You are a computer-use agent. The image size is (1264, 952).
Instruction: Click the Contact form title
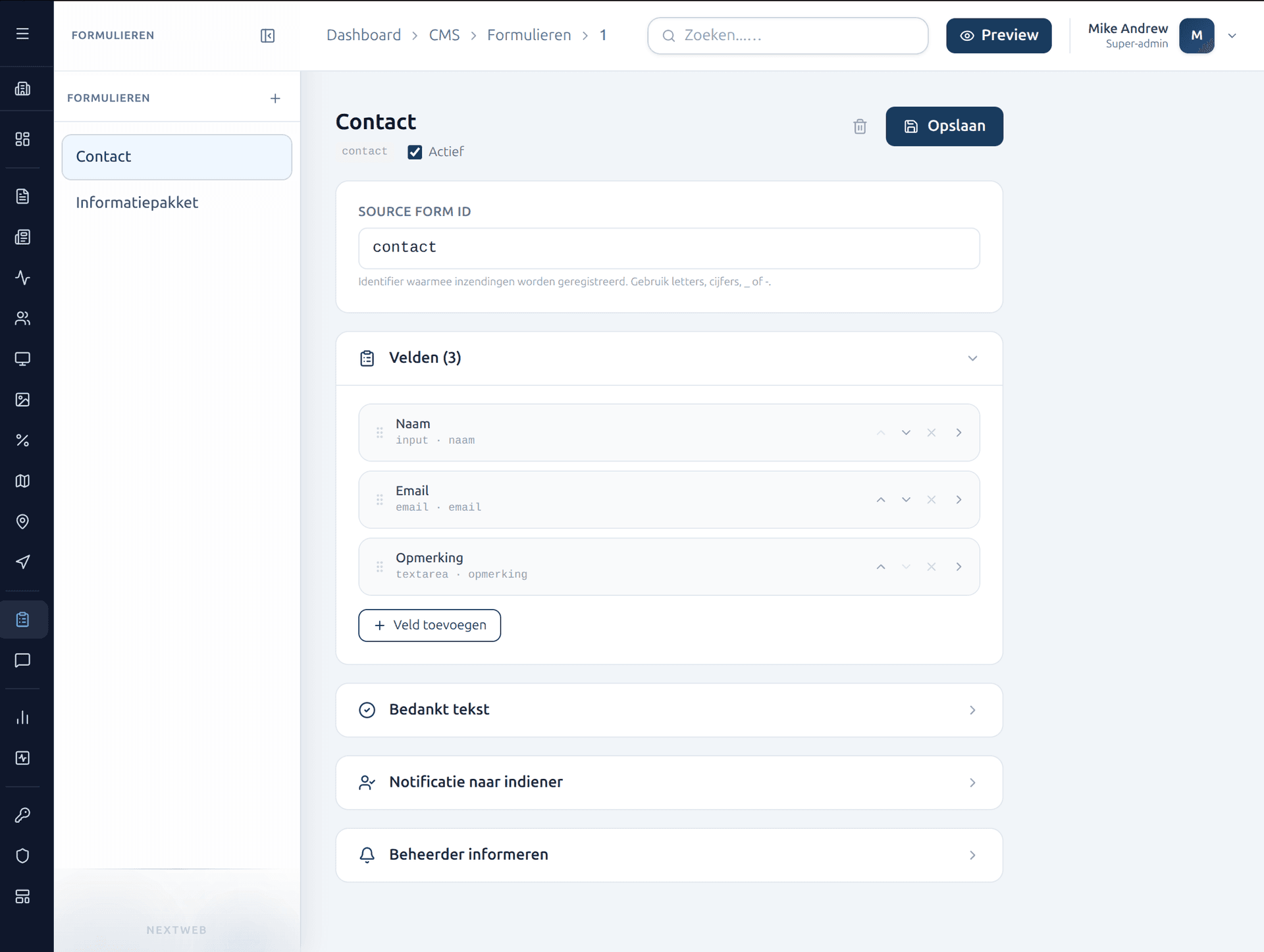[x=376, y=122]
